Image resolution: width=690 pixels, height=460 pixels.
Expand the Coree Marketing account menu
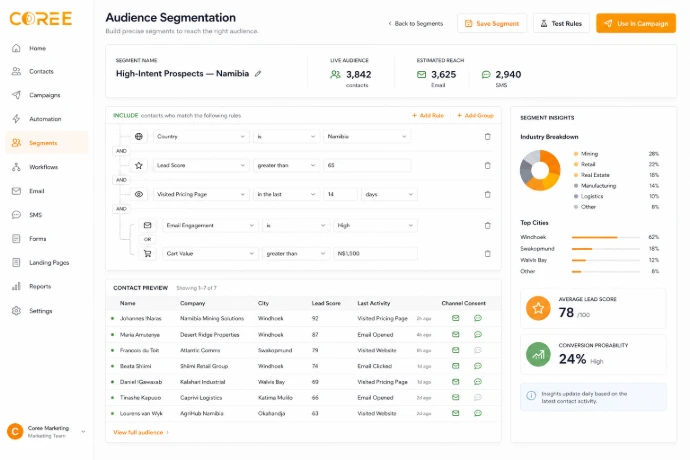click(83, 432)
